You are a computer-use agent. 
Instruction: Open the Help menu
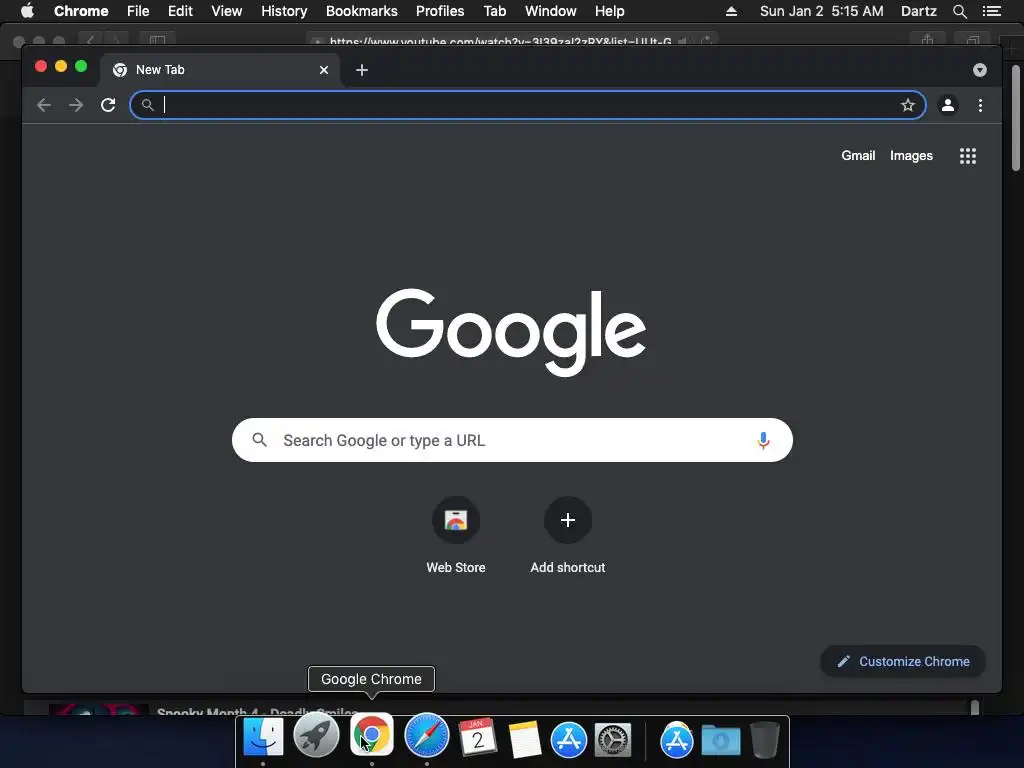(609, 11)
